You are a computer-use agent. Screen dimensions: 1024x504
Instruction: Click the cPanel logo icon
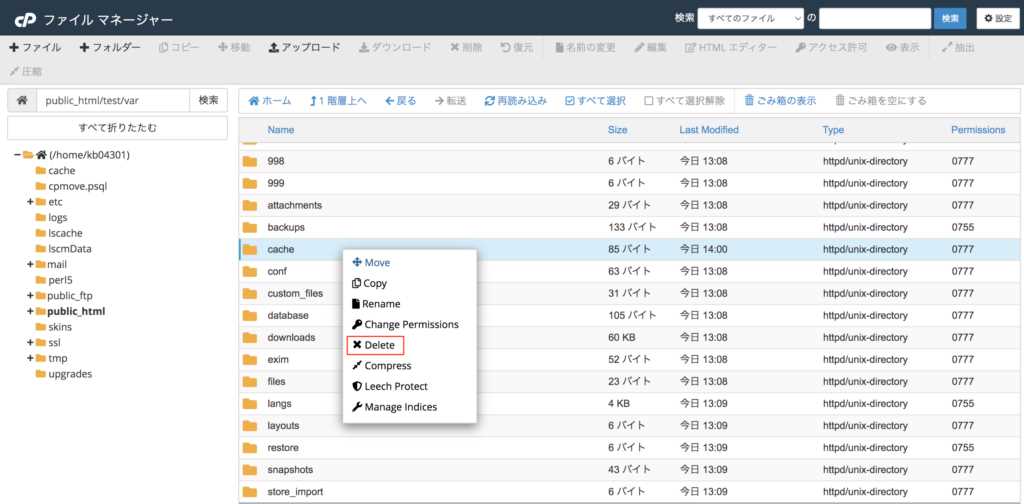coord(22,19)
